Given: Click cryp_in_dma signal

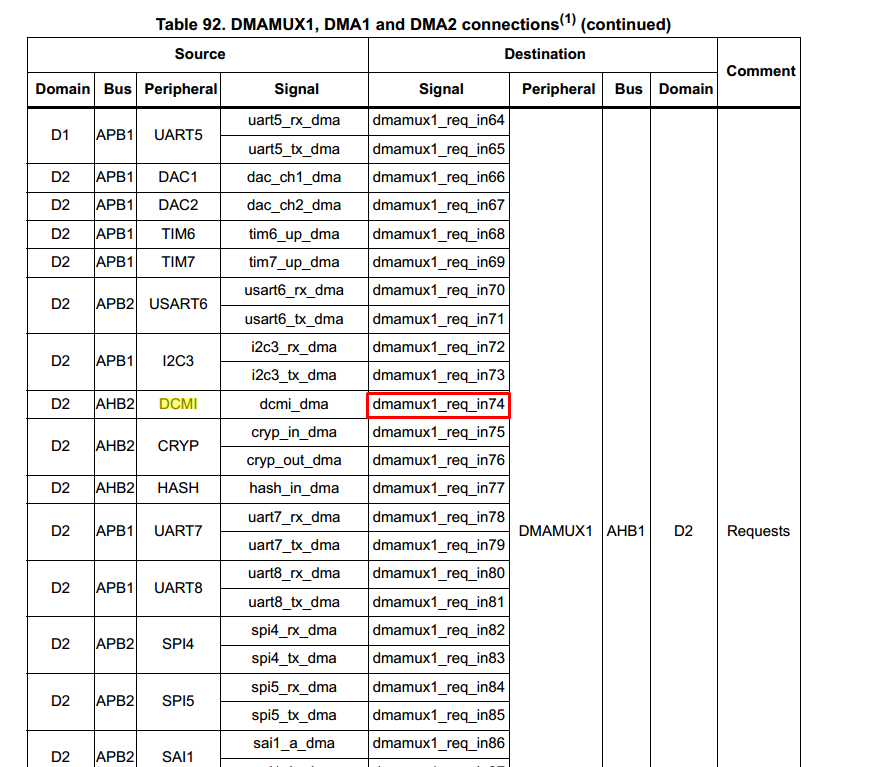Looking at the screenshot, I should [294, 432].
